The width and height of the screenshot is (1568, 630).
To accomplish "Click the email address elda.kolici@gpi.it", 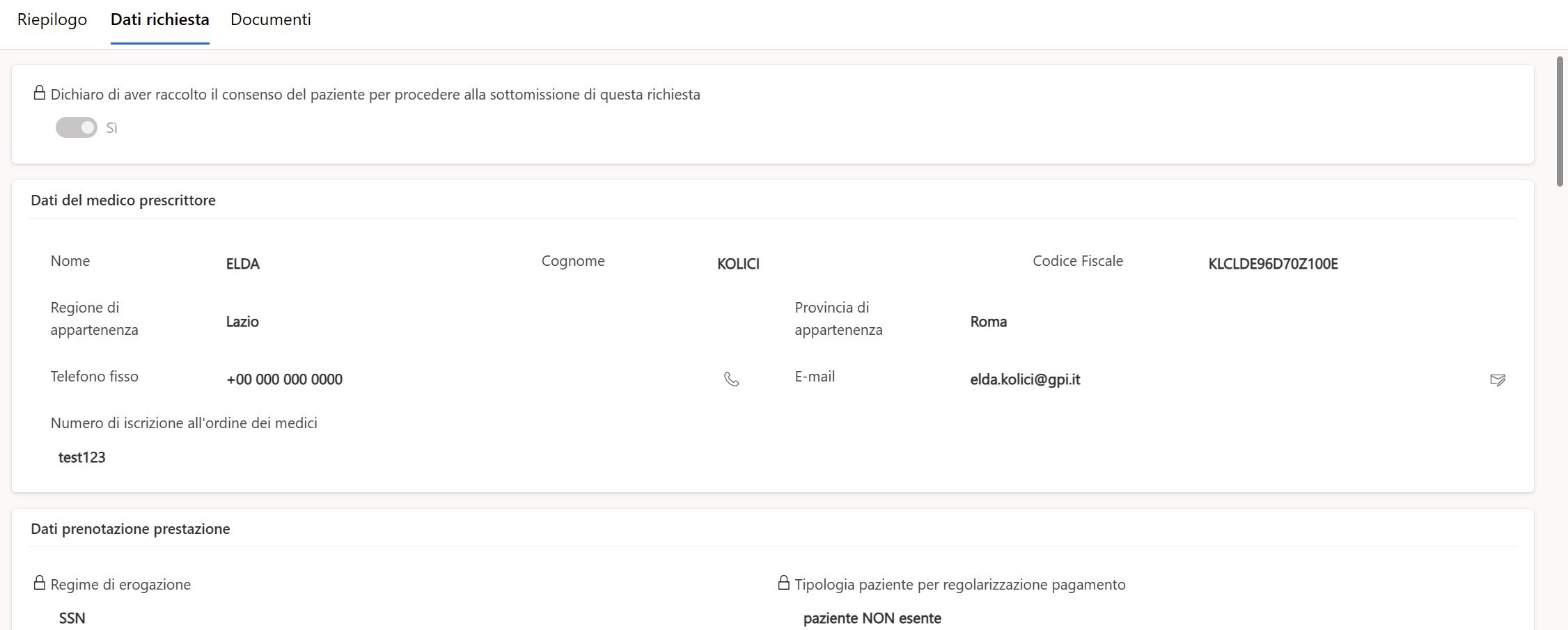I will click(x=1025, y=379).
